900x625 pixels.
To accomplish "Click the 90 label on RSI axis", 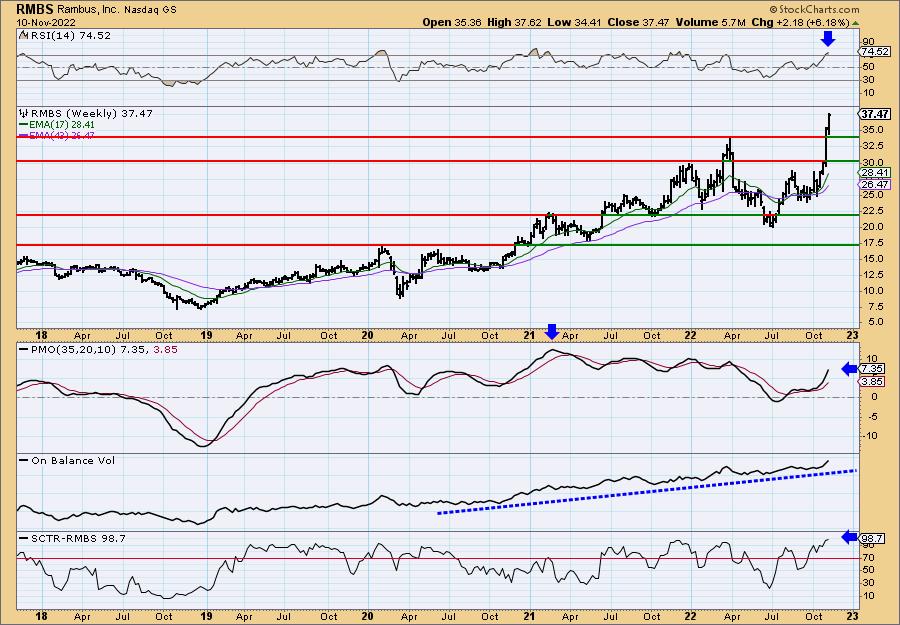I will pyautogui.click(x=868, y=42).
